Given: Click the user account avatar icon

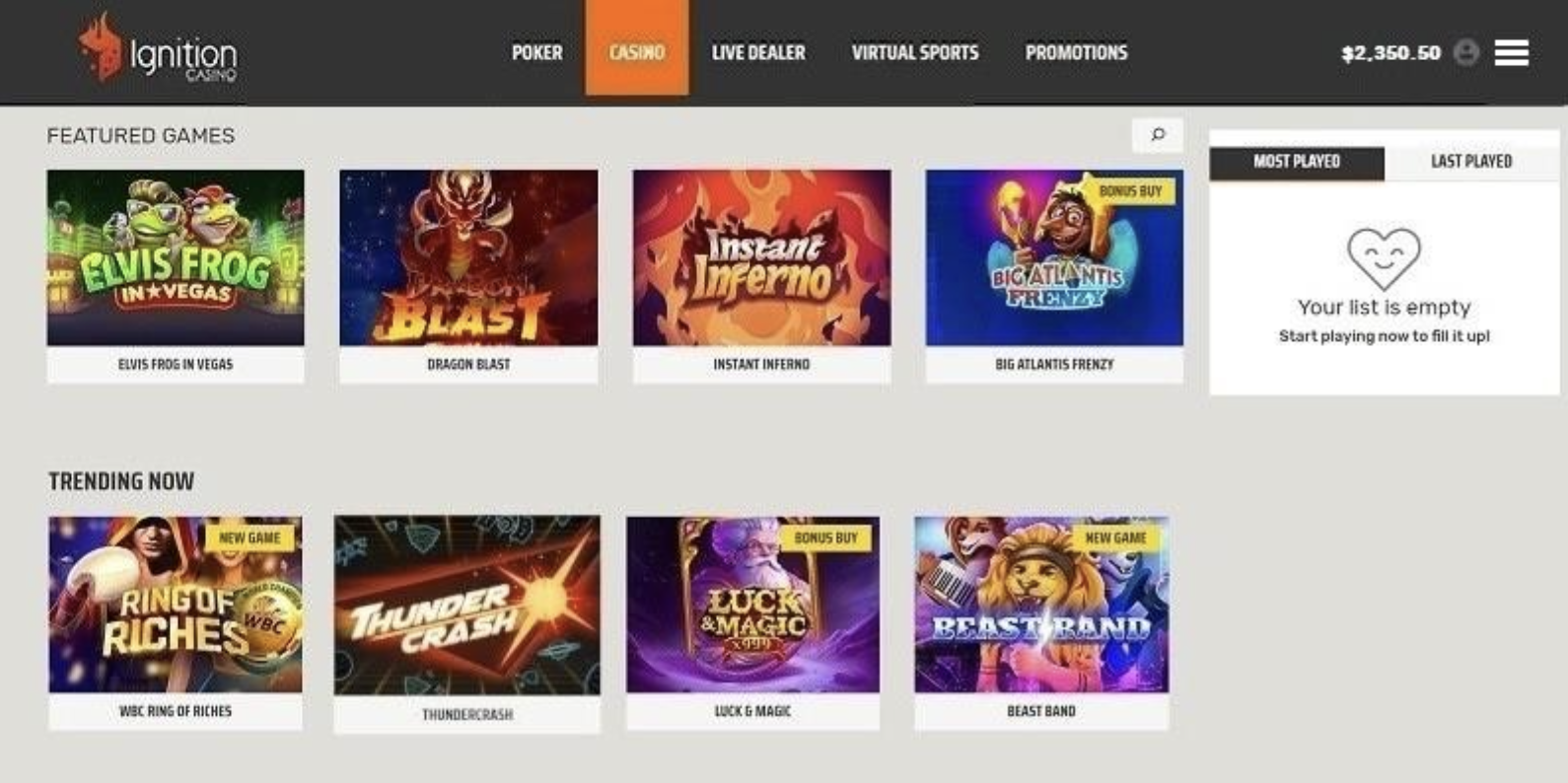Looking at the screenshot, I should pos(1466,52).
